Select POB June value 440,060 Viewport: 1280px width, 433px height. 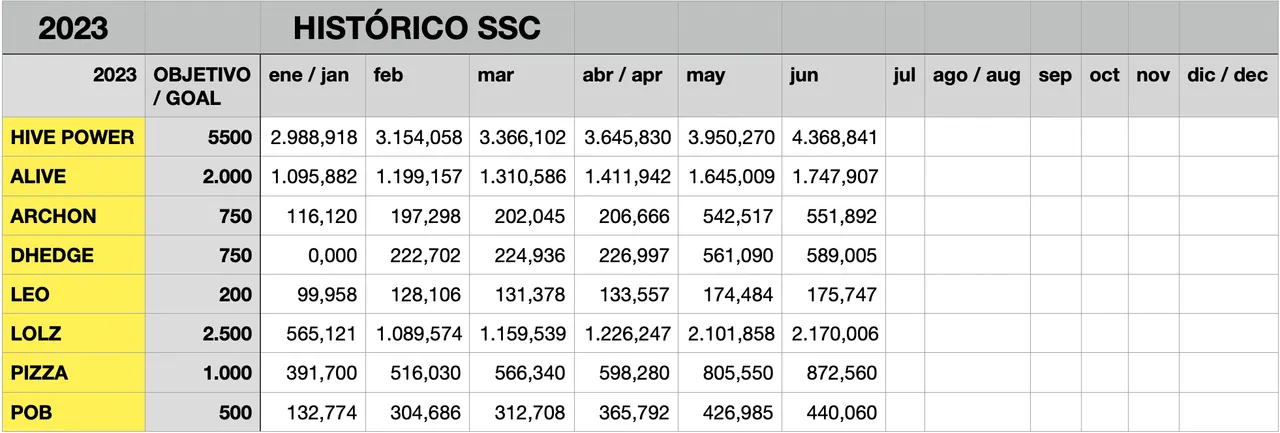coord(833,412)
